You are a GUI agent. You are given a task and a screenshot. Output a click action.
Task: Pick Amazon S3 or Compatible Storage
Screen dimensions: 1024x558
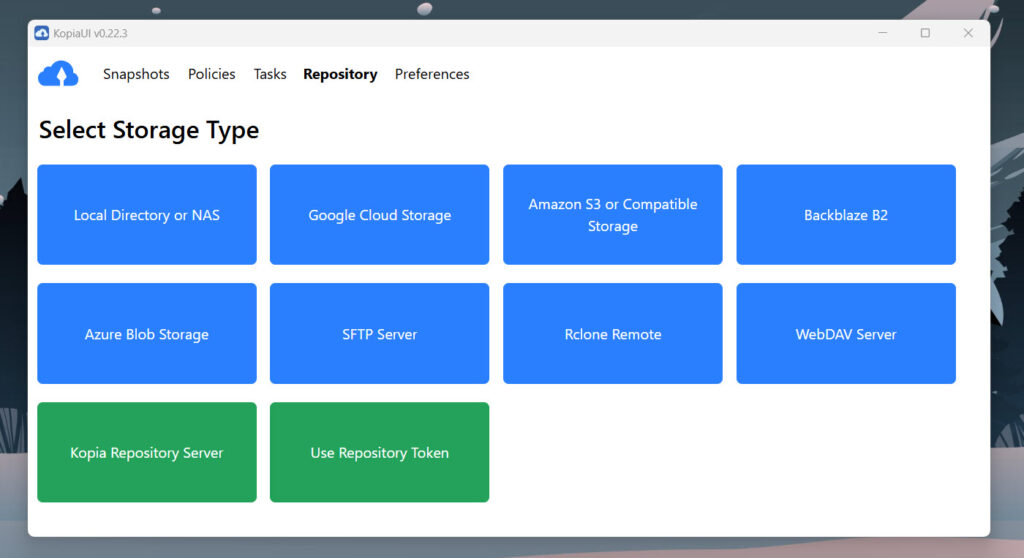[x=613, y=215]
